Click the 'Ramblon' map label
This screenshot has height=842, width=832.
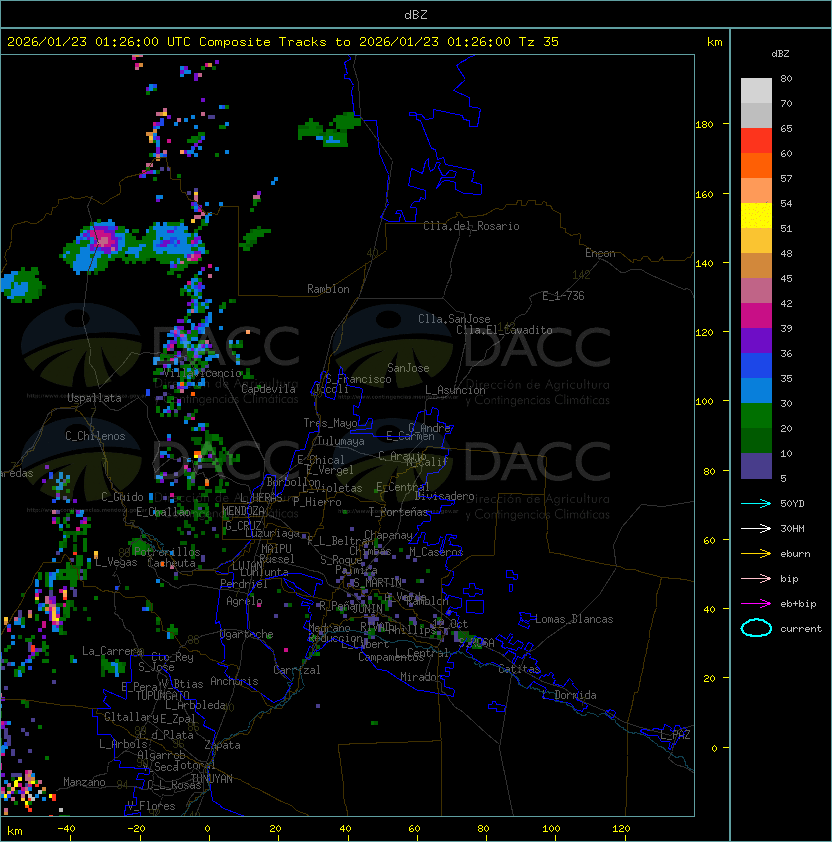[x=328, y=289]
